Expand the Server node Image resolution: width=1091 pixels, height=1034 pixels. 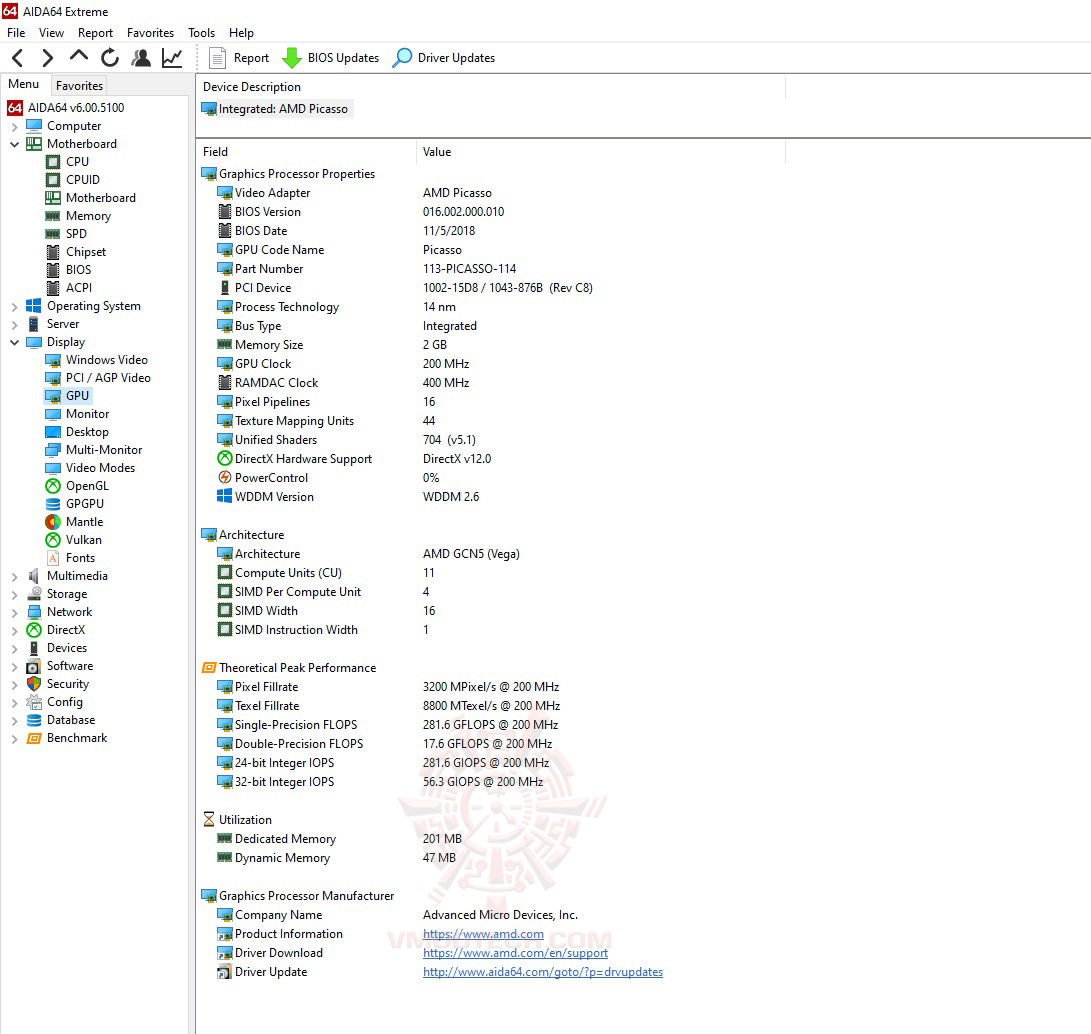click(x=15, y=325)
